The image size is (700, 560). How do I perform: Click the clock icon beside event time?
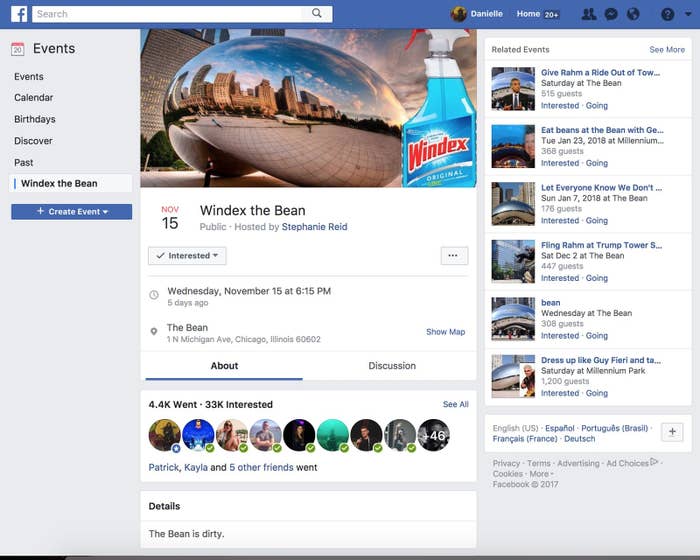pos(154,295)
